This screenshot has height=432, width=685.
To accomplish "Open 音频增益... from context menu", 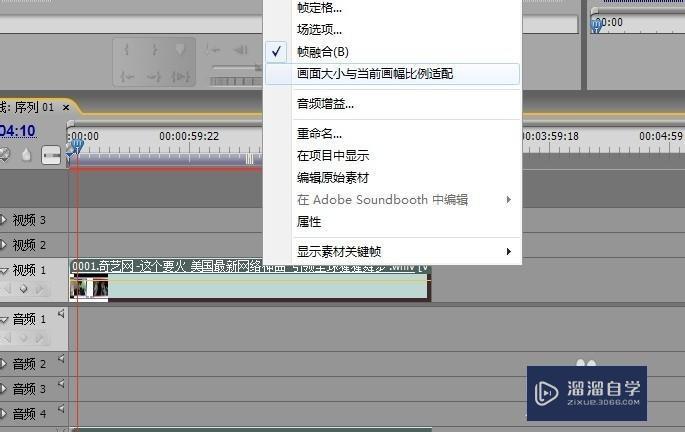I will coord(392,104).
